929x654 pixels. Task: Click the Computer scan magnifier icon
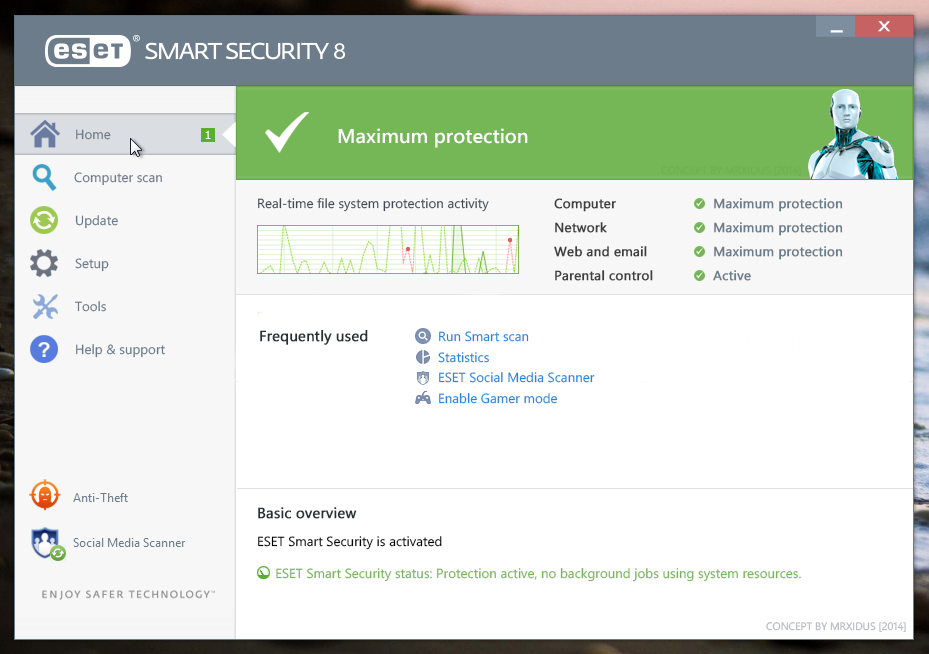[44, 177]
